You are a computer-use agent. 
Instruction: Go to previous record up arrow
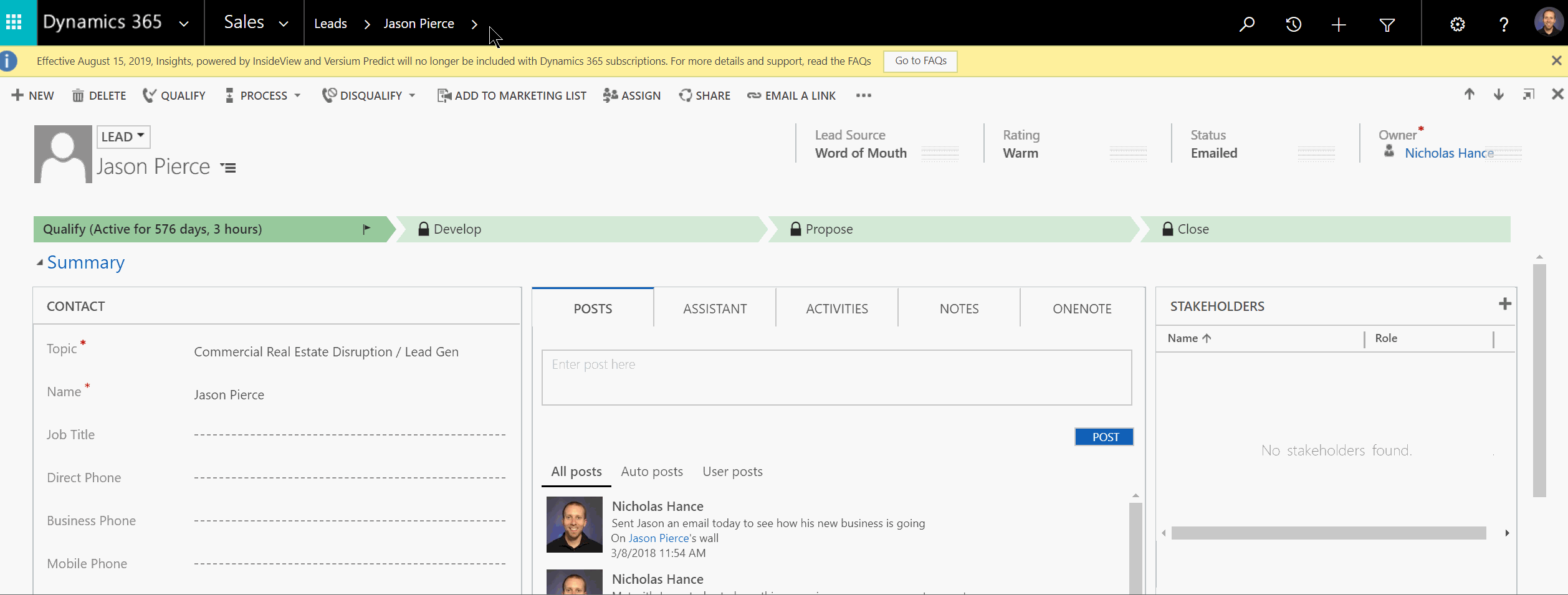1469,94
